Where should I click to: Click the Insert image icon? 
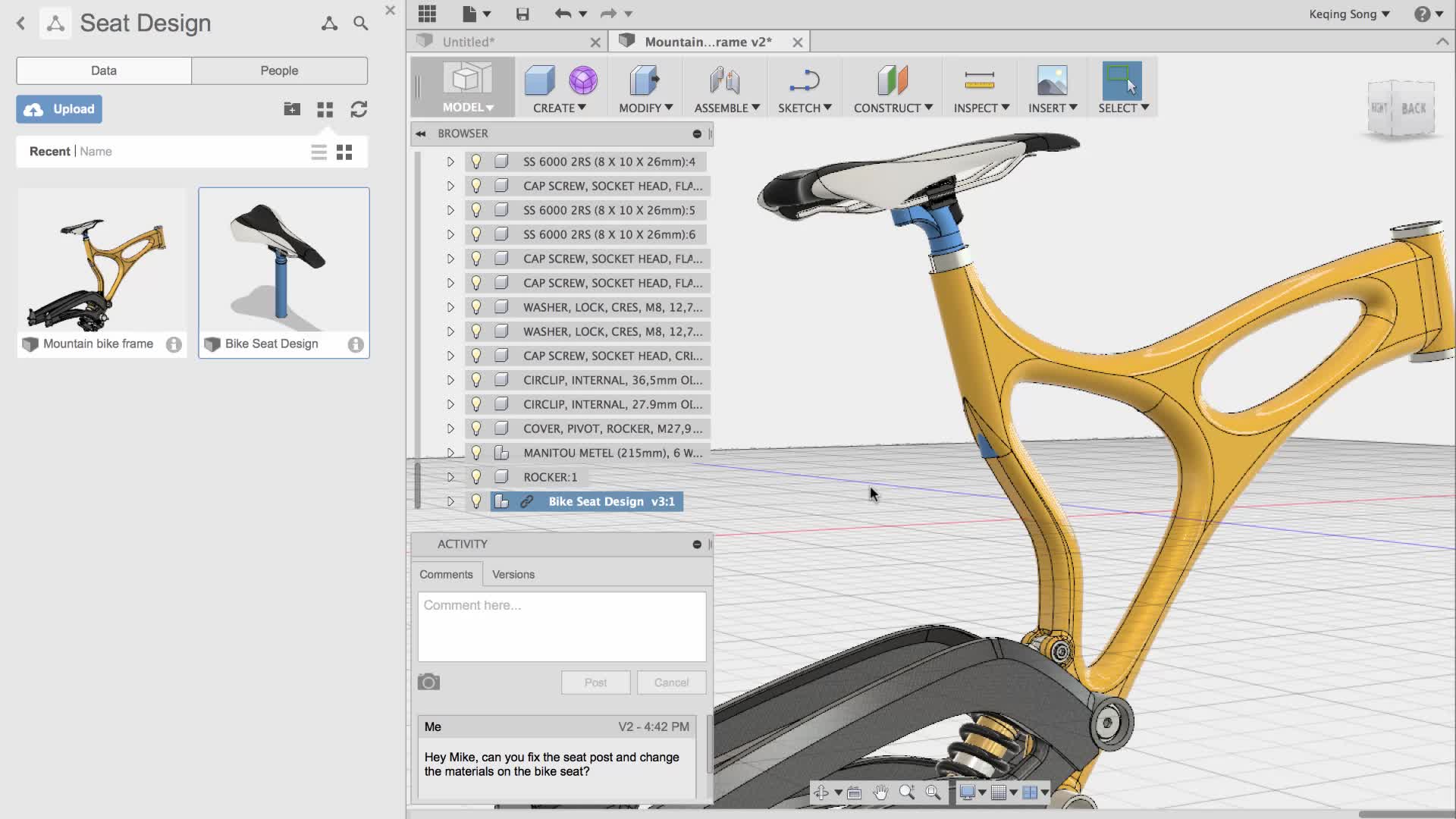pos(1052,80)
